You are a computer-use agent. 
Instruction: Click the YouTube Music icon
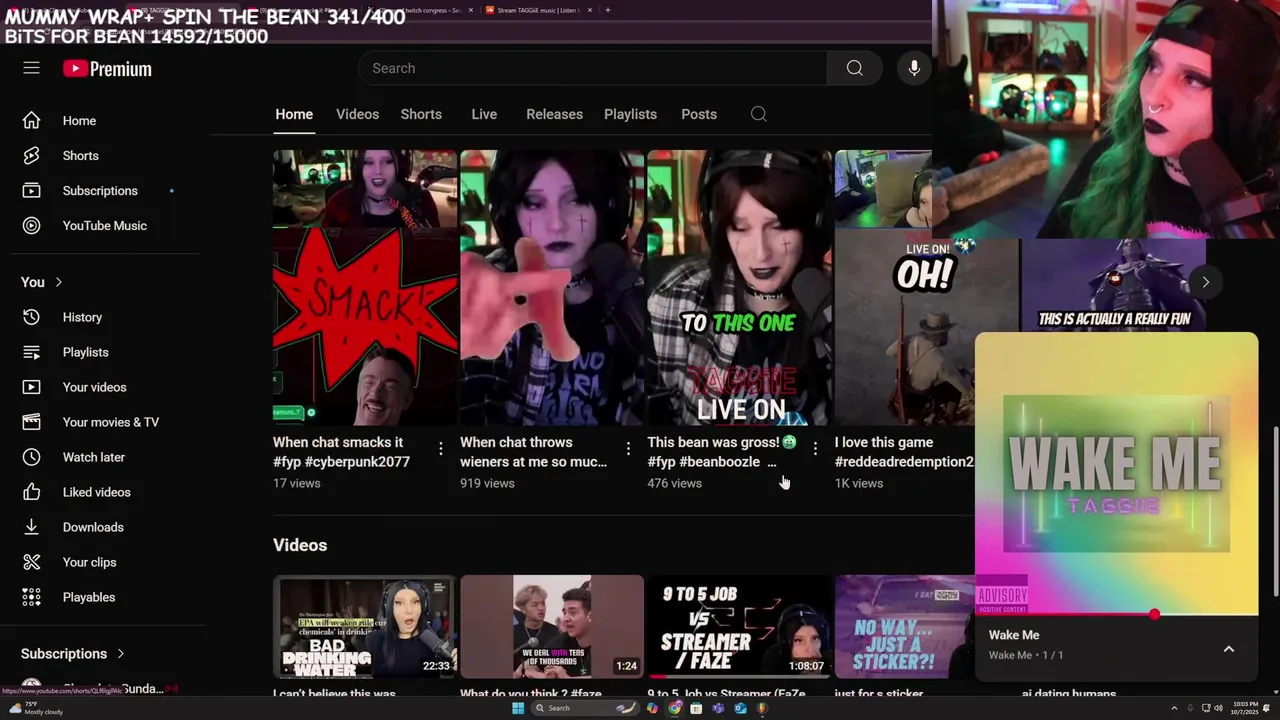point(31,226)
